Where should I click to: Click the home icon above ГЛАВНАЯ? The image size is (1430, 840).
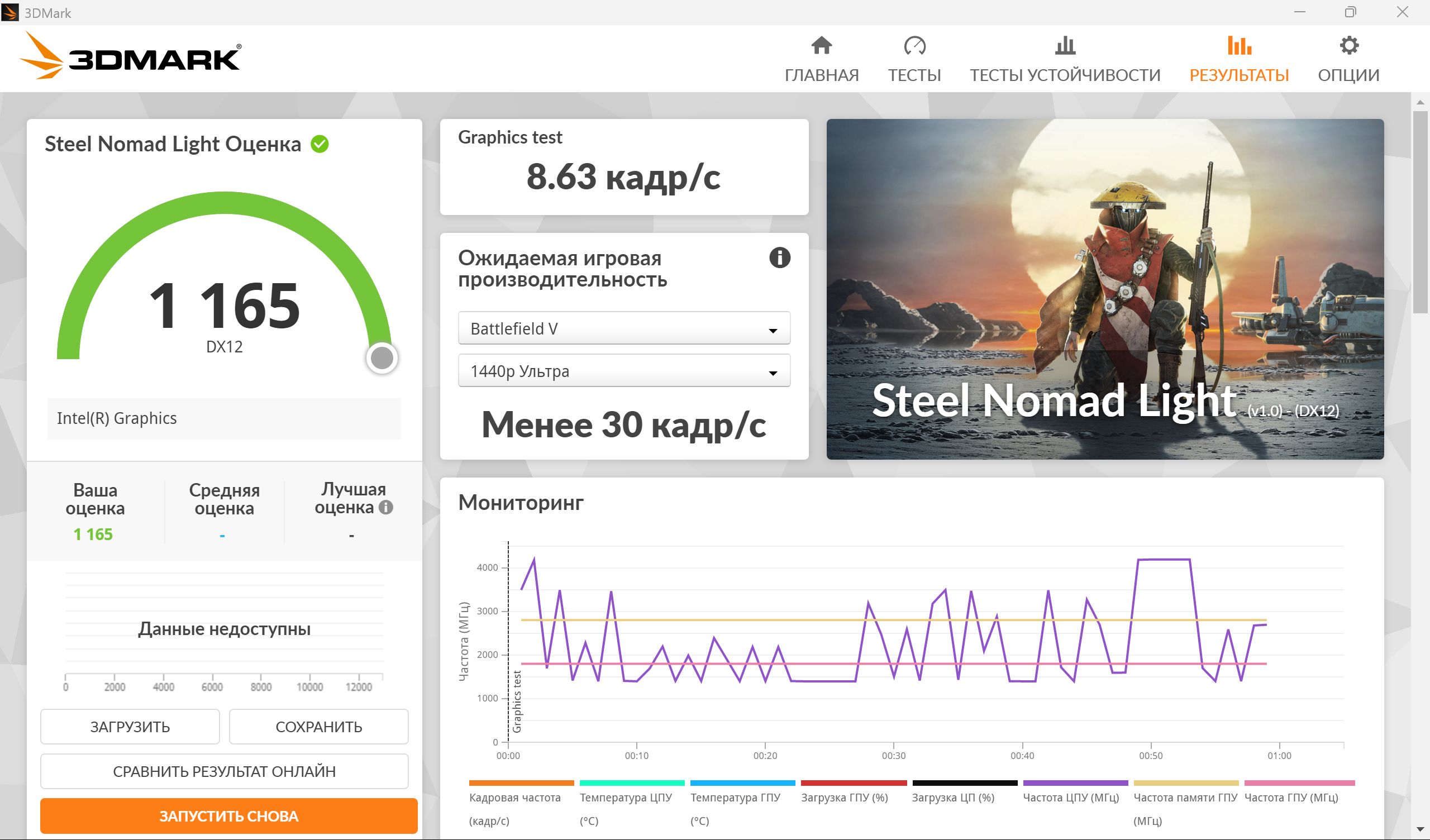click(x=821, y=45)
